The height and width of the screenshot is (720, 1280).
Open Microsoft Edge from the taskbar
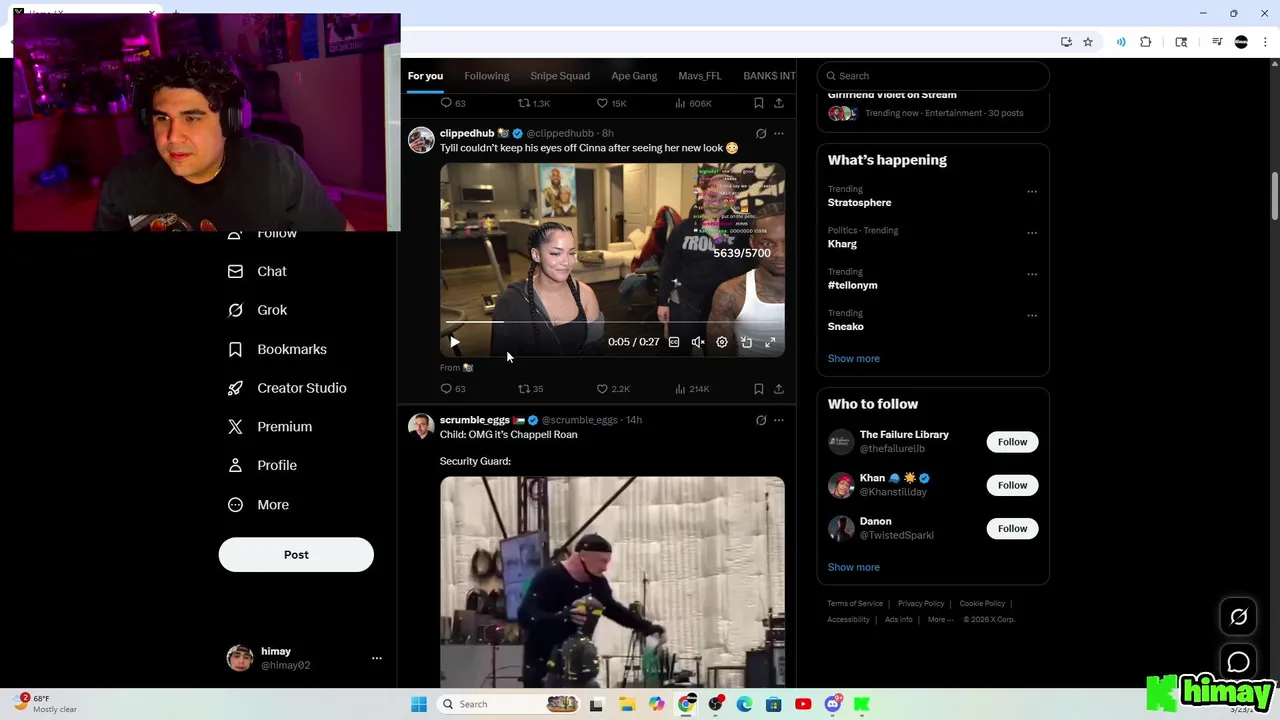(x=745, y=704)
